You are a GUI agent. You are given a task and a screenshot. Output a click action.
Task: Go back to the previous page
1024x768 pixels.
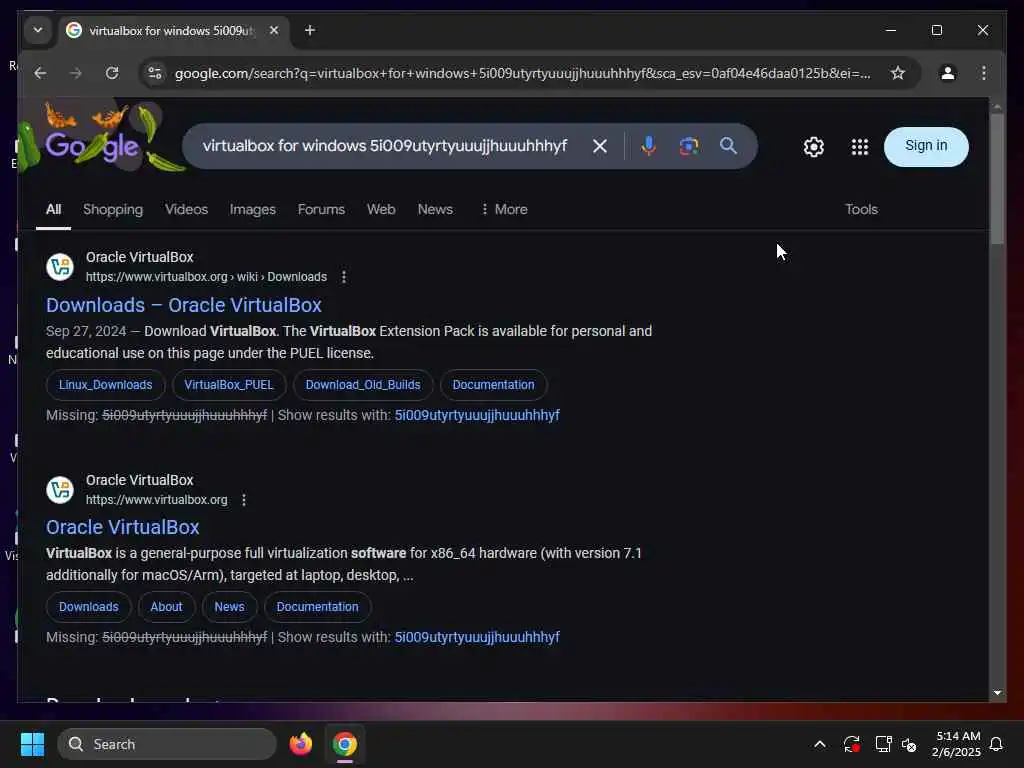point(40,73)
